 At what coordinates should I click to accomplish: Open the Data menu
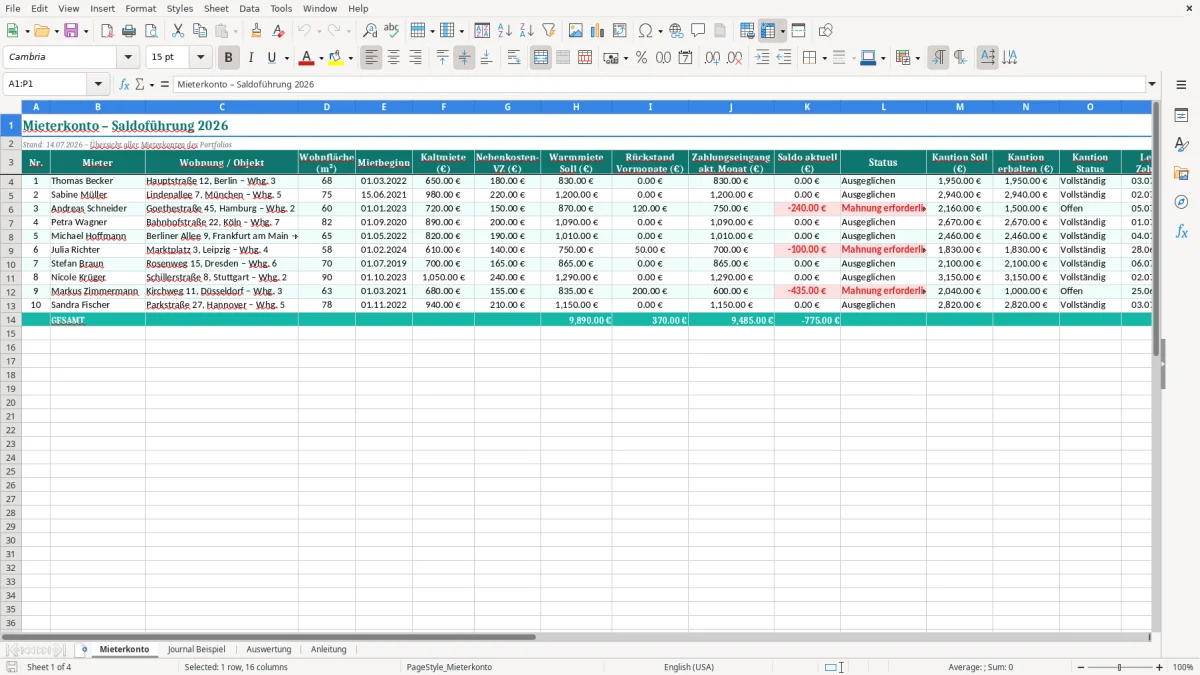(x=249, y=8)
